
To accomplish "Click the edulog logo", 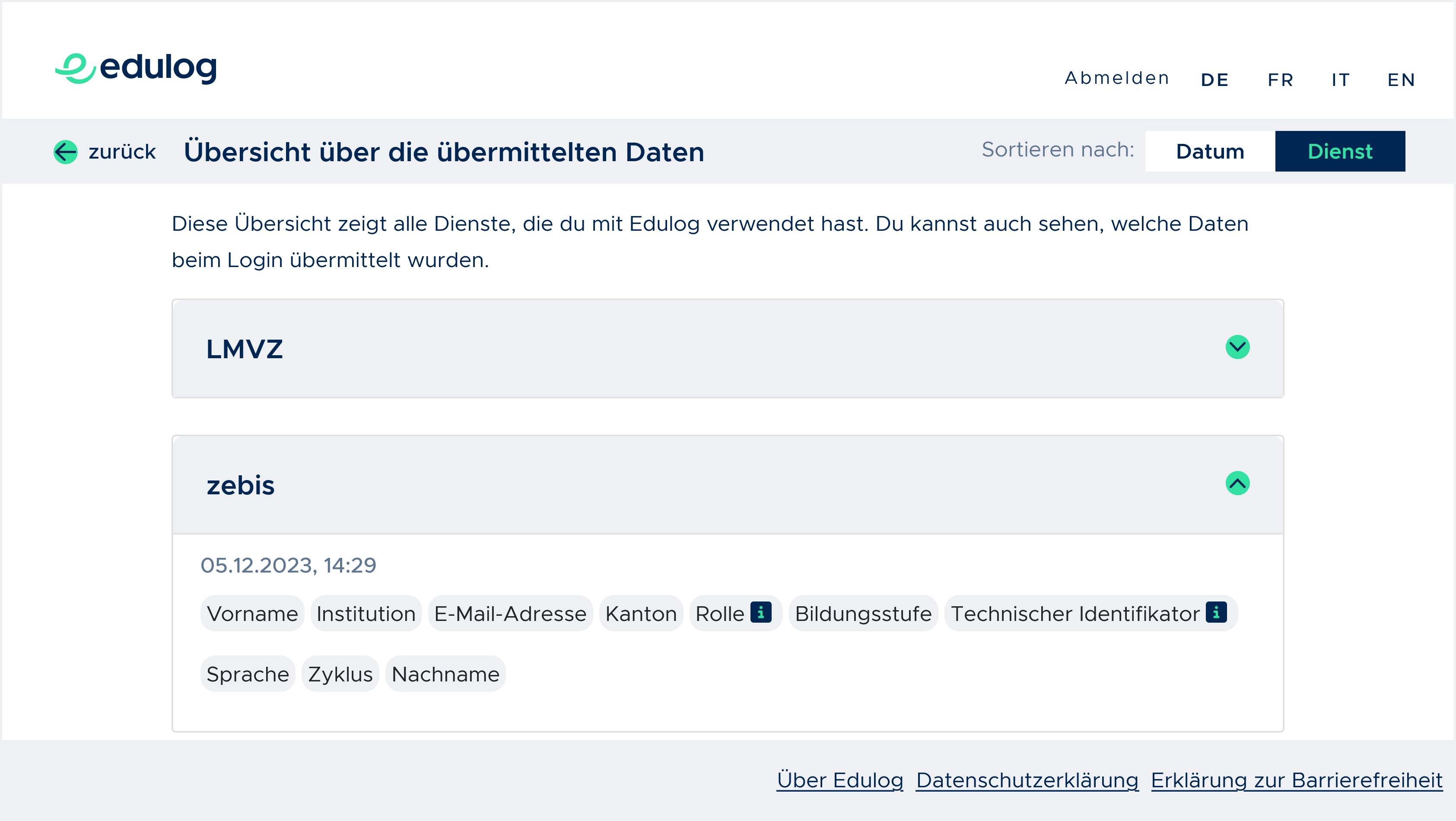I will [x=136, y=68].
